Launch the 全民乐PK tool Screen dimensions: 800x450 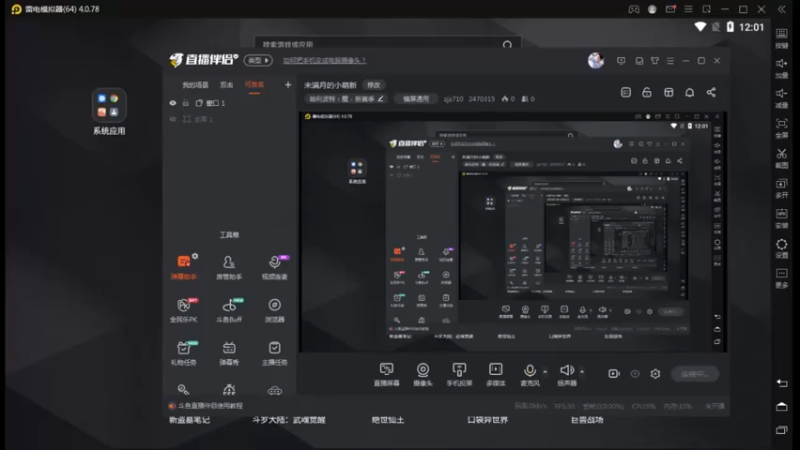coord(183,310)
